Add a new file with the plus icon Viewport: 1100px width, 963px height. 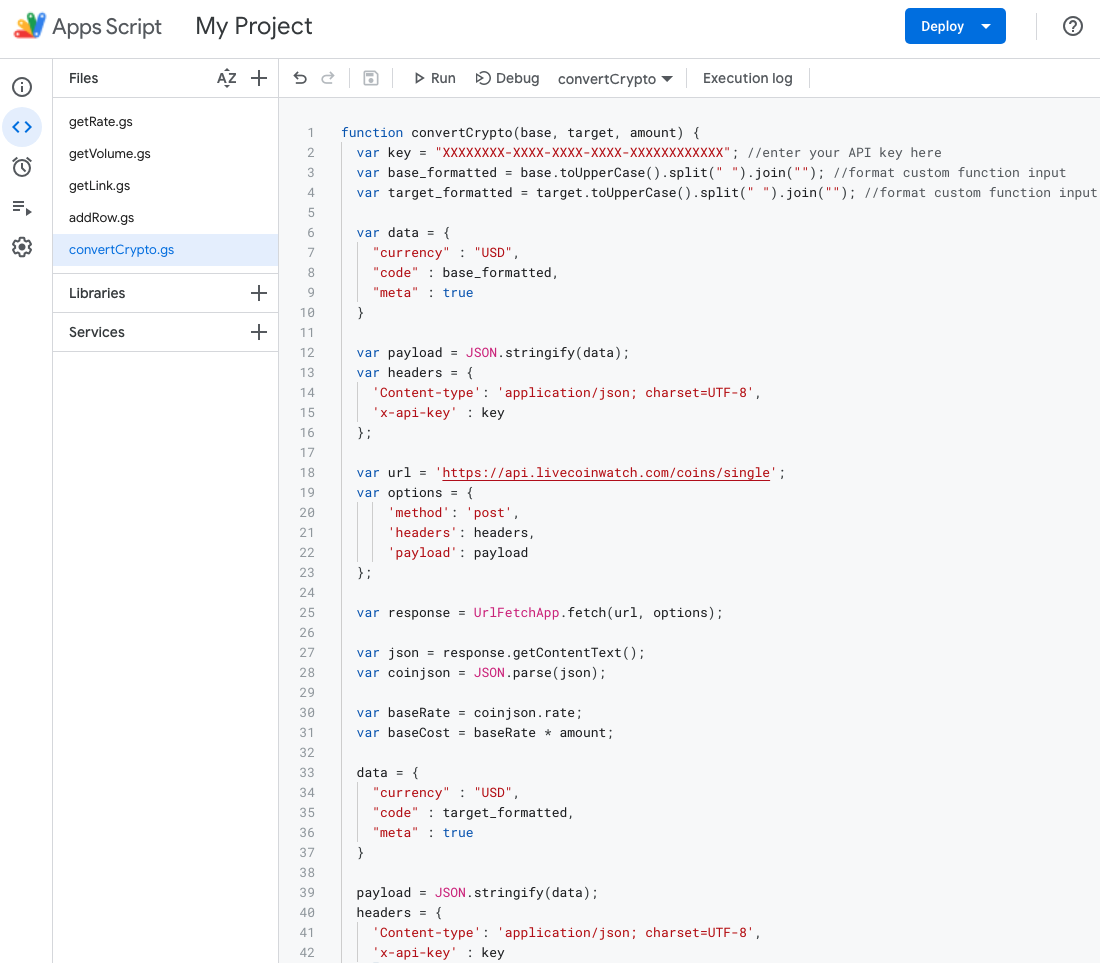click(x=259, y=78)
